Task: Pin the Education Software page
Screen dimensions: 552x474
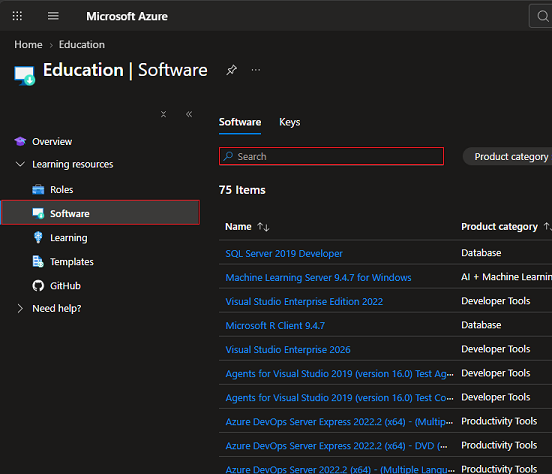Action: 231,70
